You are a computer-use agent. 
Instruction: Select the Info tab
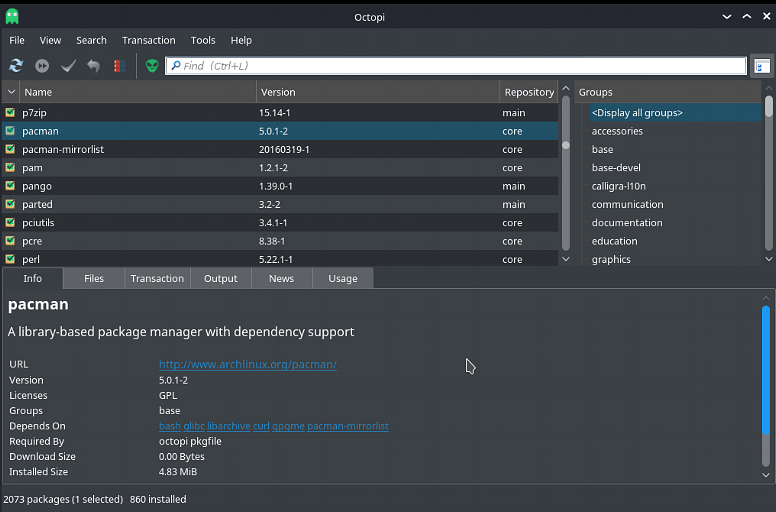[33, 279]
